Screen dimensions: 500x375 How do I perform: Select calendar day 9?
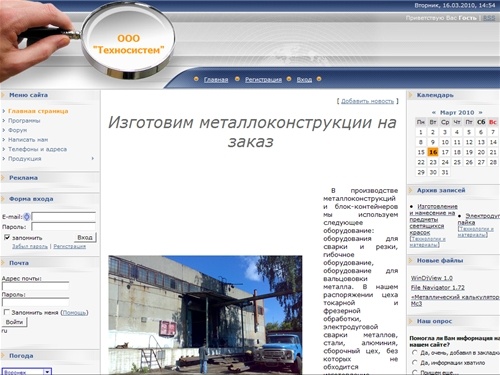[x=433, y=142]
